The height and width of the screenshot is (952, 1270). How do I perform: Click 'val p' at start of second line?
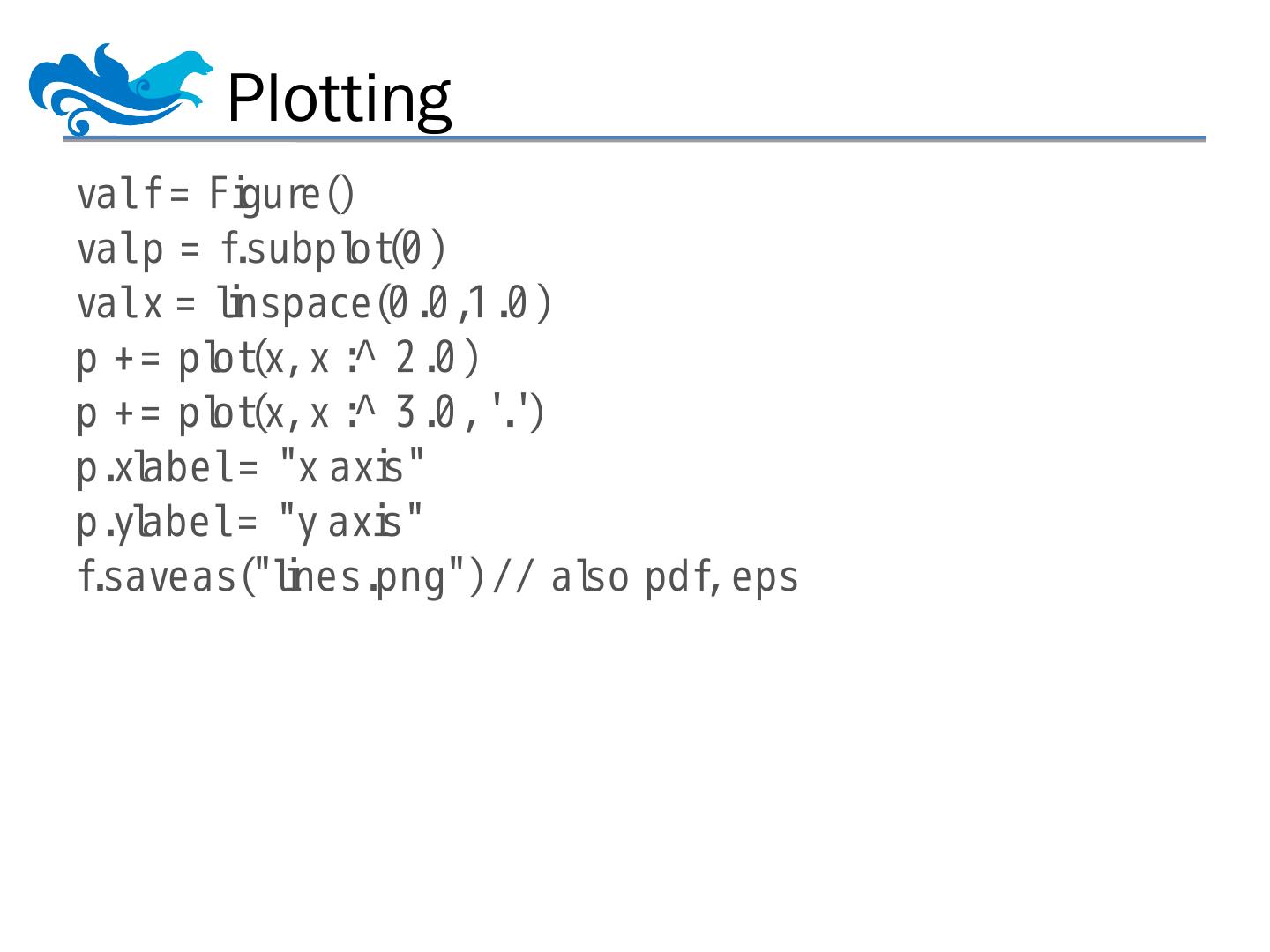[120, 249]
